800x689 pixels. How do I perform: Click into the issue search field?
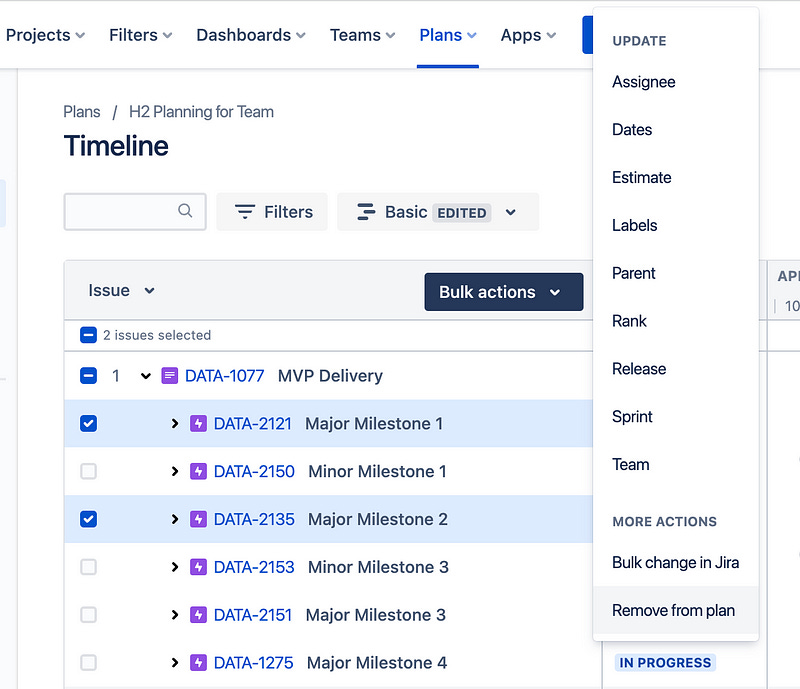tap(135, 212)
